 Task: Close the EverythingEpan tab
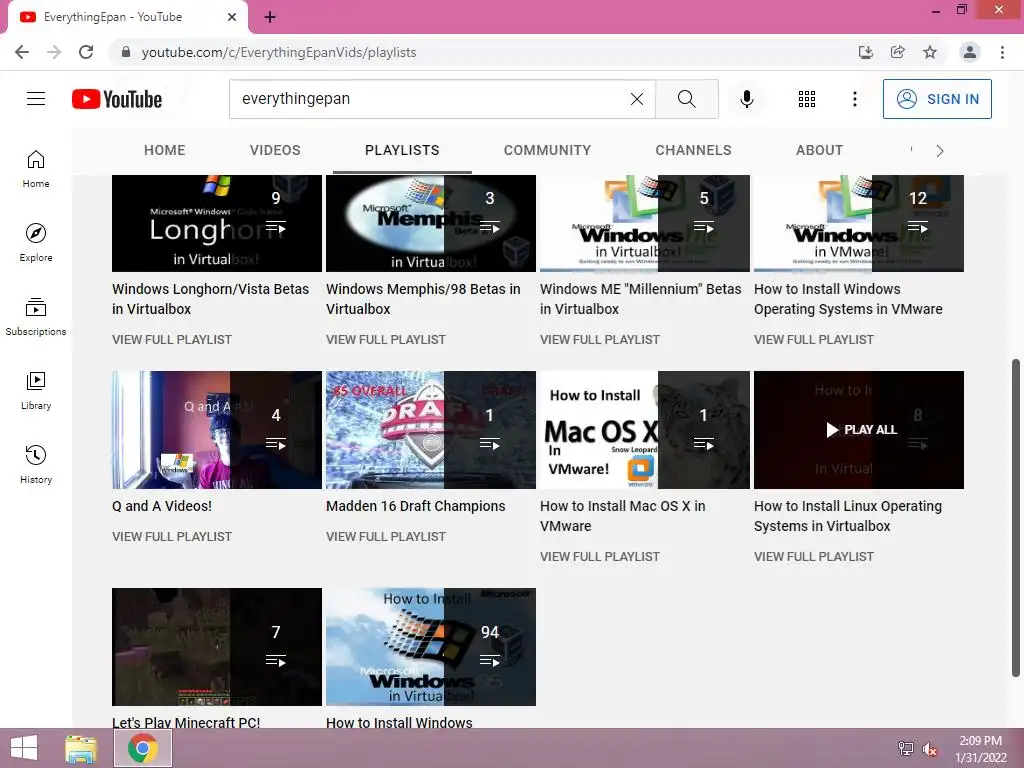pos(231,17)
